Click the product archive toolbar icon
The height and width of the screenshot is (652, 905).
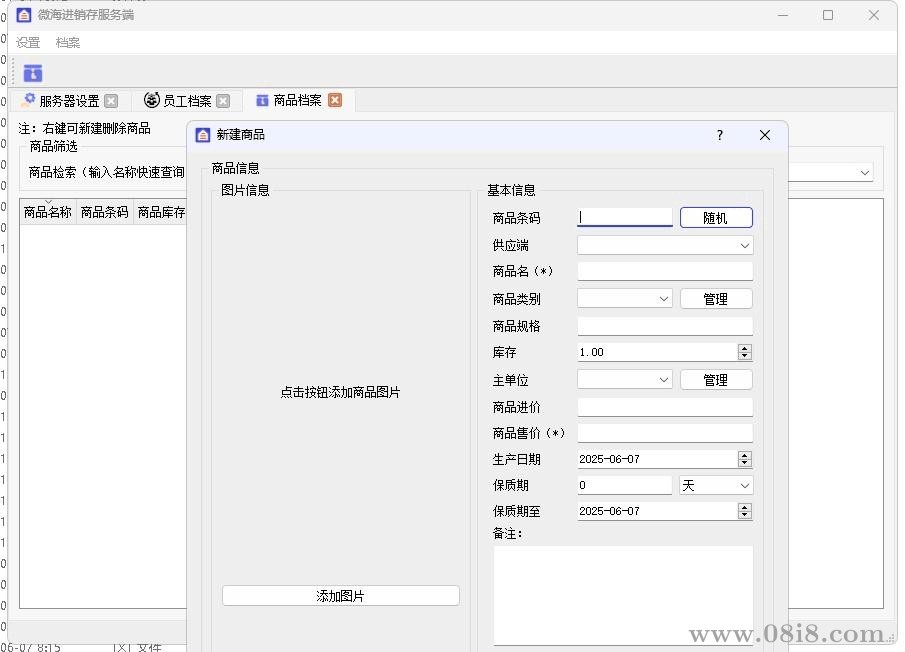pos(33,73)
